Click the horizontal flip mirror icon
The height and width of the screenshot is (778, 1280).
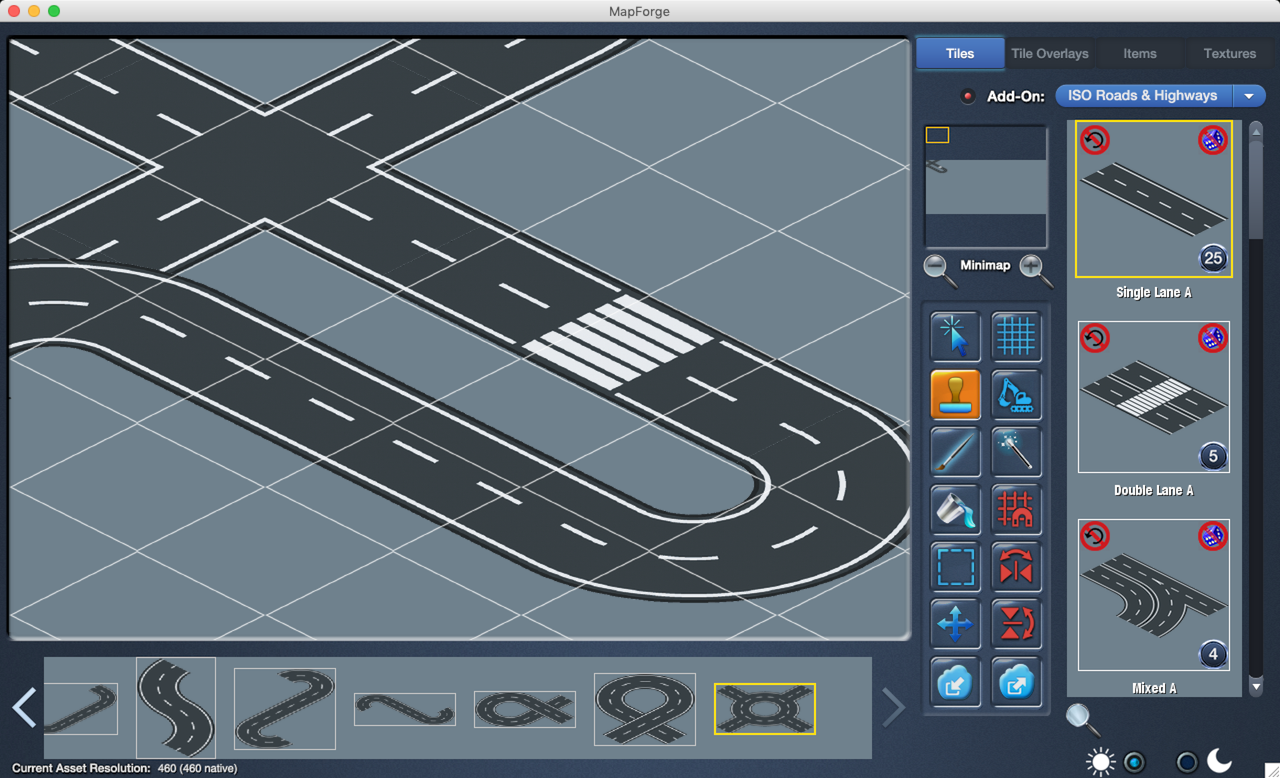pyautogui.click(x=1016, y=567)
